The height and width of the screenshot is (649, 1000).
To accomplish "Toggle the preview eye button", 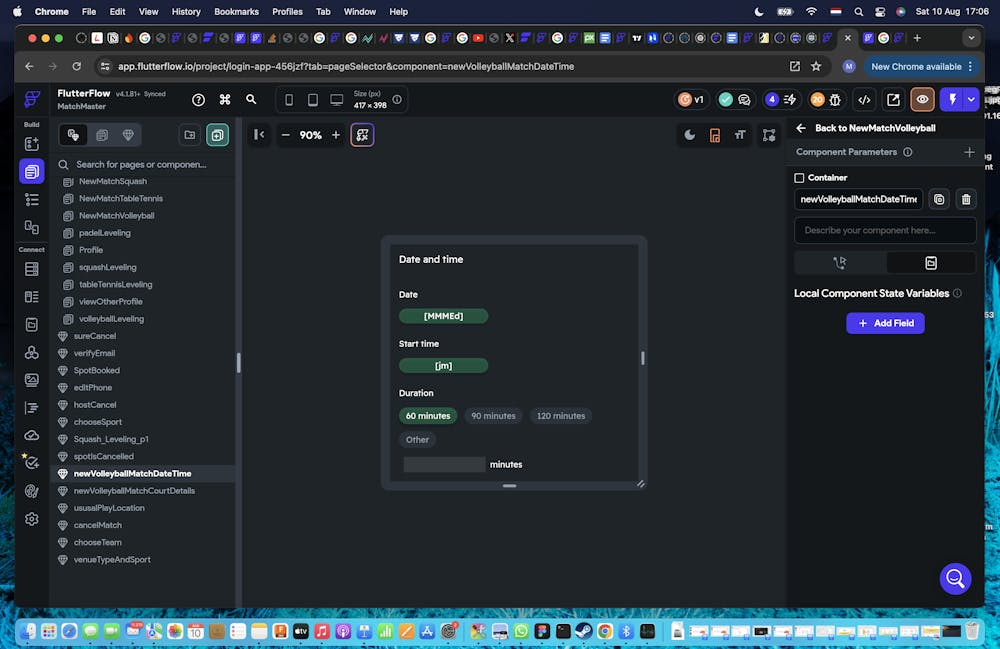I will pos(922,100).
